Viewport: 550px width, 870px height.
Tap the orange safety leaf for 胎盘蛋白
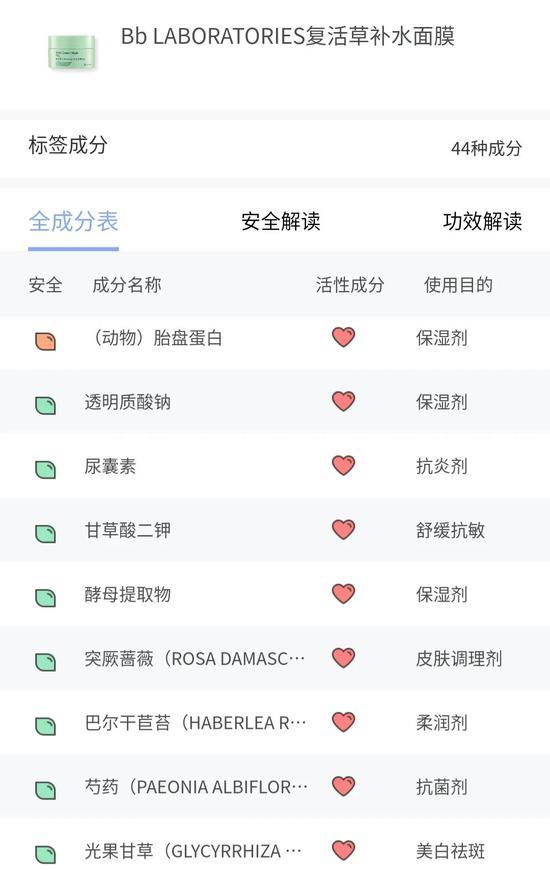[x=45, y=341]
